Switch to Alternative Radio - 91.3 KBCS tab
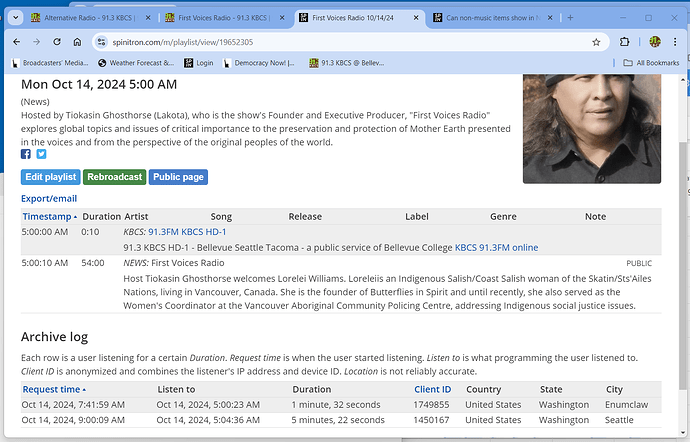690x442 pixels. (90, 18)
